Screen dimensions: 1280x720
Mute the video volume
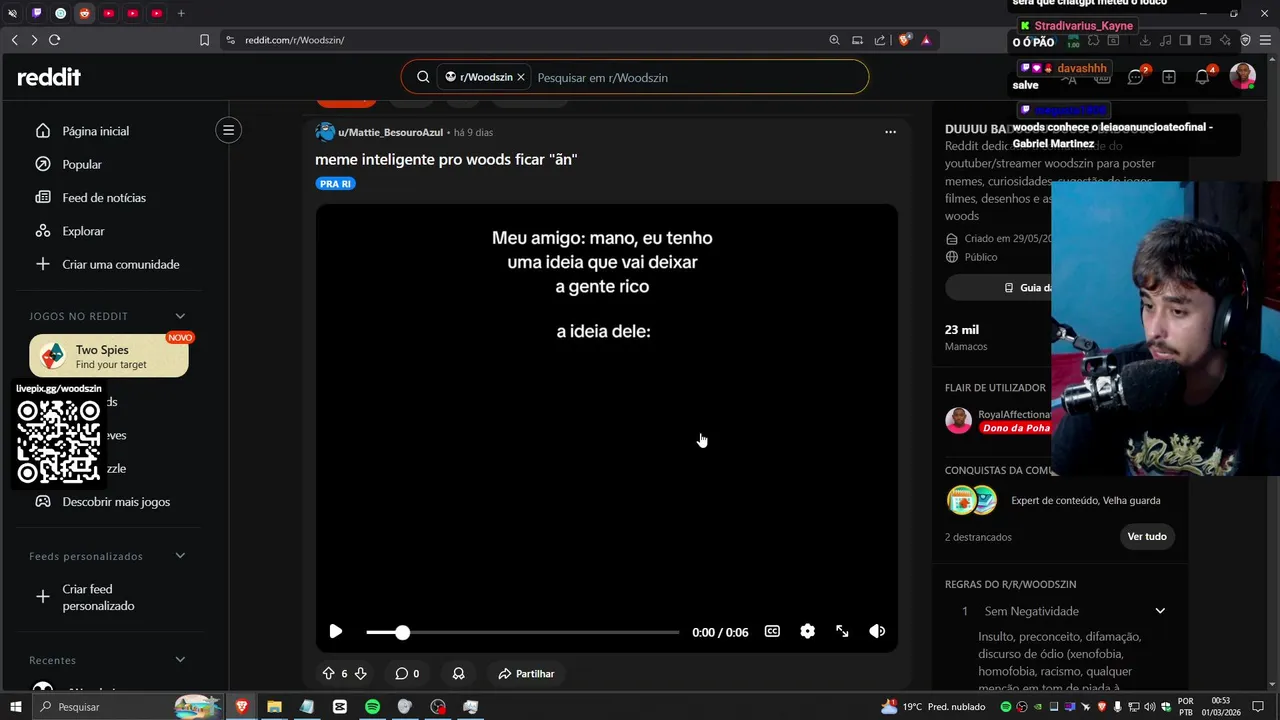[877, 632]
